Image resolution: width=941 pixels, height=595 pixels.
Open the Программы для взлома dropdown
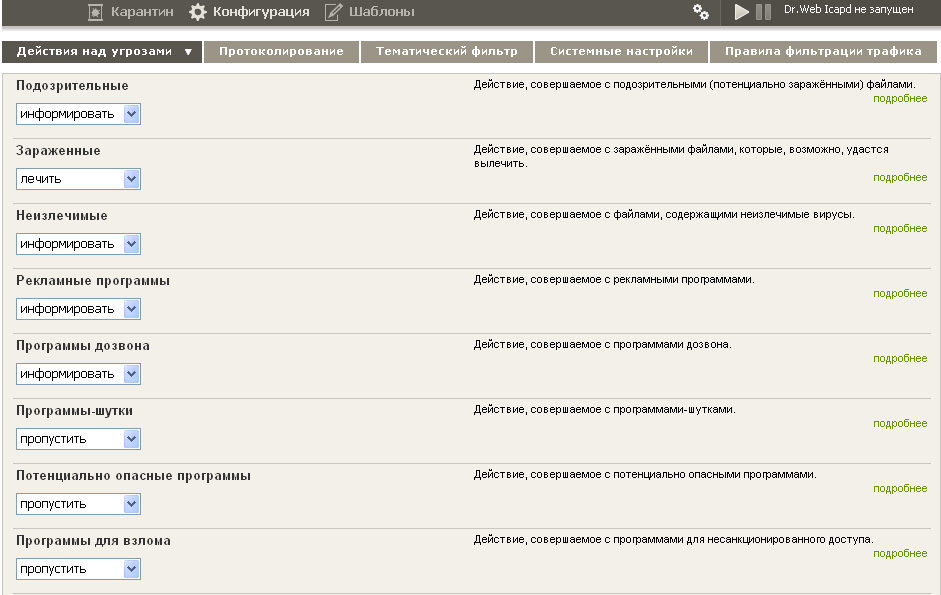click(79, 569)
